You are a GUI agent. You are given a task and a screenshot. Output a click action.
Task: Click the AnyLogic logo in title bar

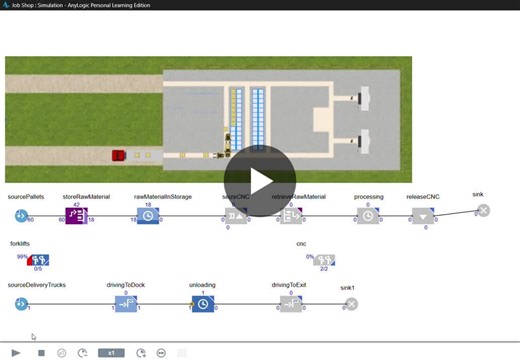coord(6,5)
